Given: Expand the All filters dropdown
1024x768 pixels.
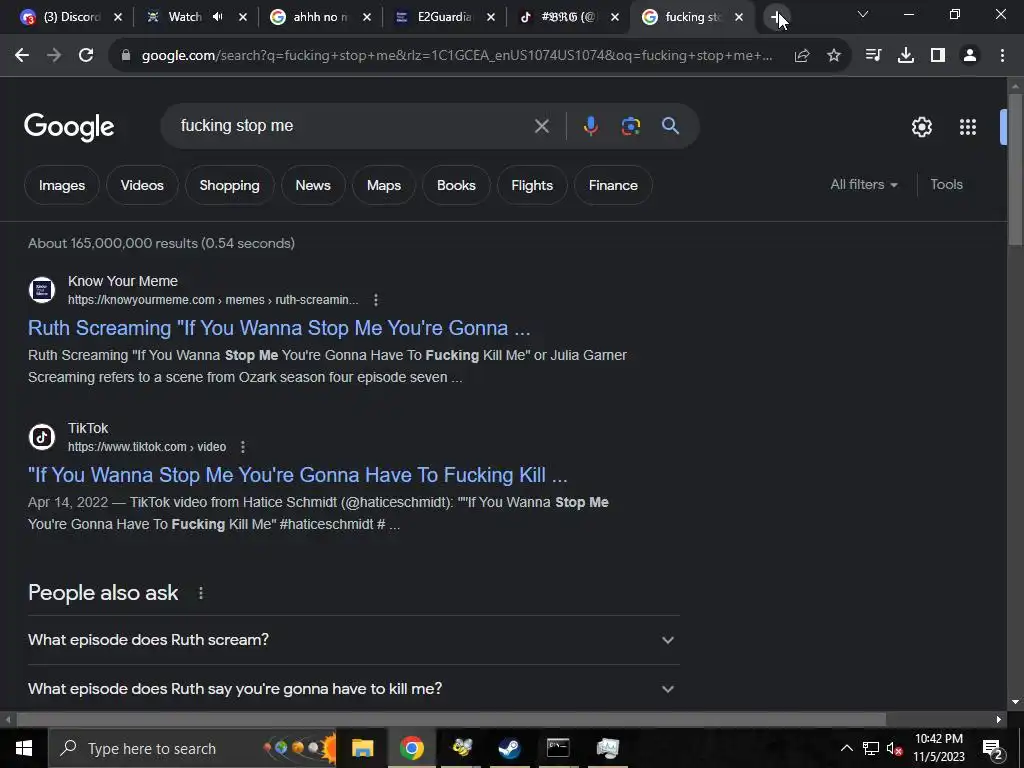Looking at the screenshot, I should tap(863, 185).
